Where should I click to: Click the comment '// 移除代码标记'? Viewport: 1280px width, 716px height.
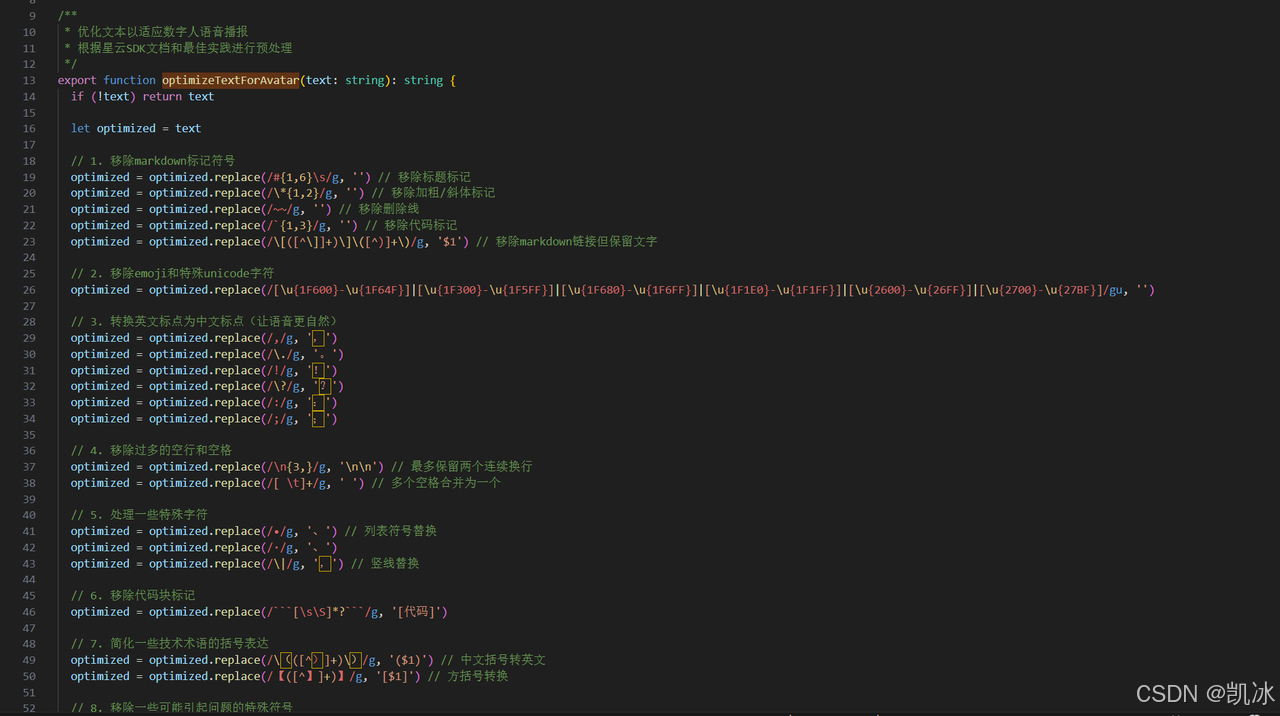(411, 225)
